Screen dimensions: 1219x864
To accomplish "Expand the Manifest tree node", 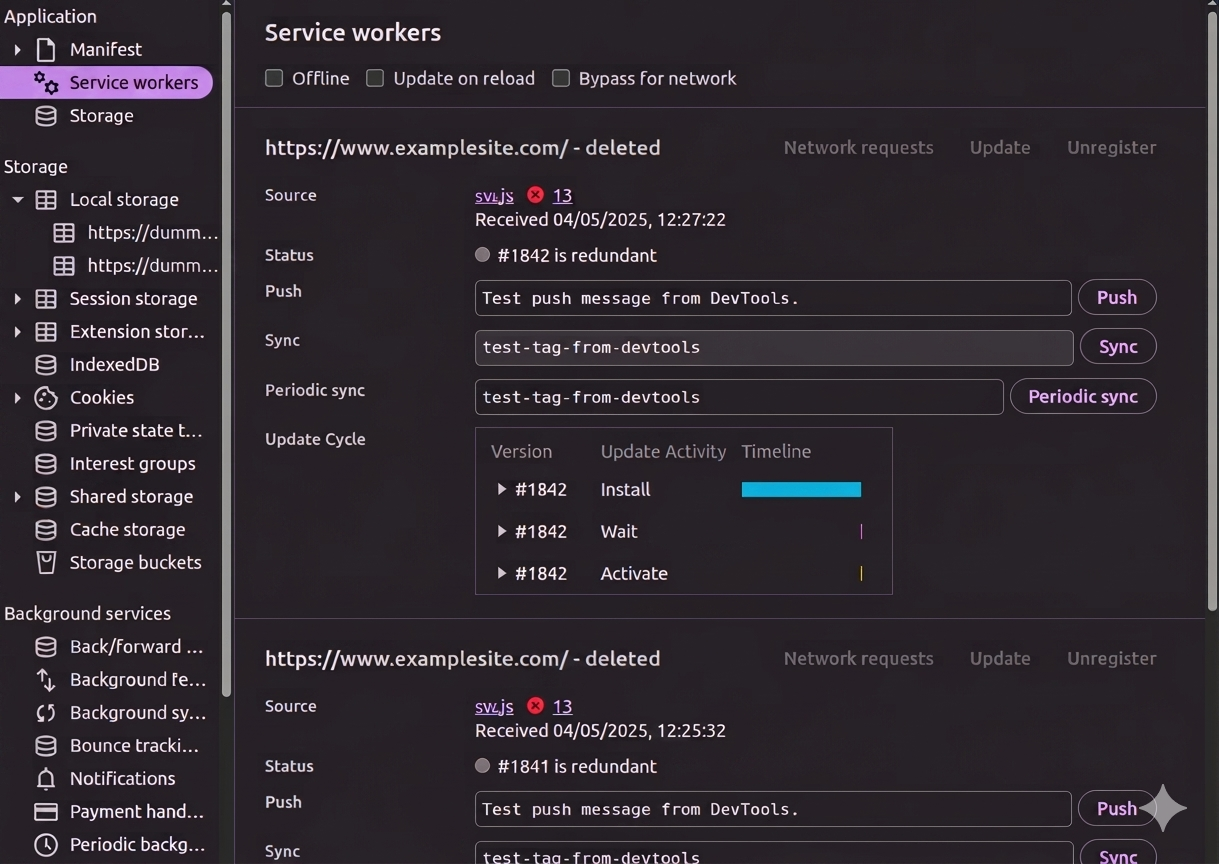I will (17, 49).
